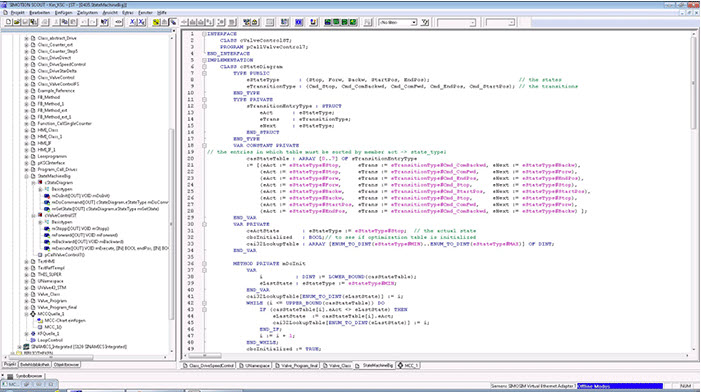Click the second blue X variable toolbar icon
This screenshot has width=701, height=392.
141,22
